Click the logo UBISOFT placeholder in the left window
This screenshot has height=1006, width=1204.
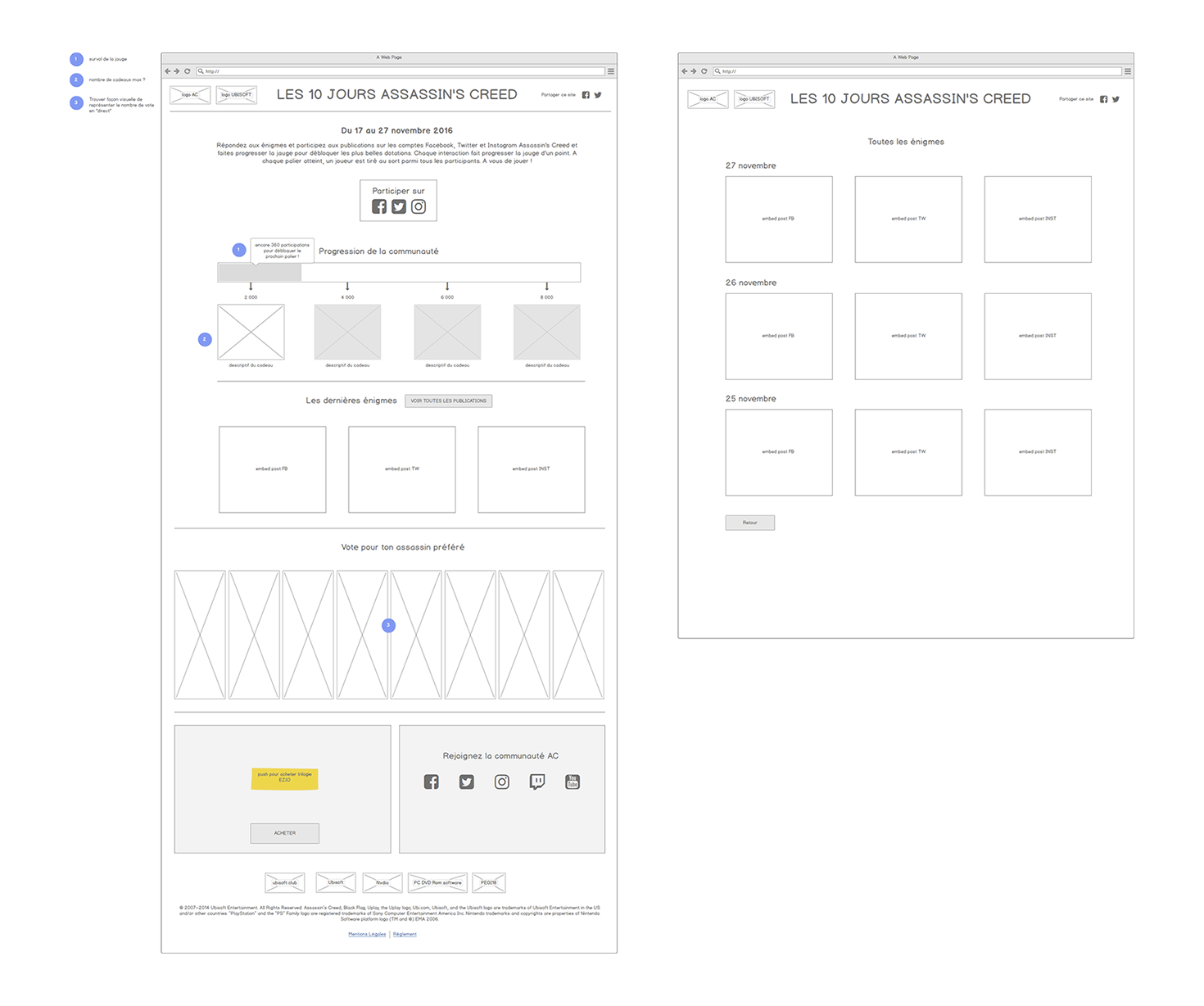pyautogui.click(x=237, y=95)
